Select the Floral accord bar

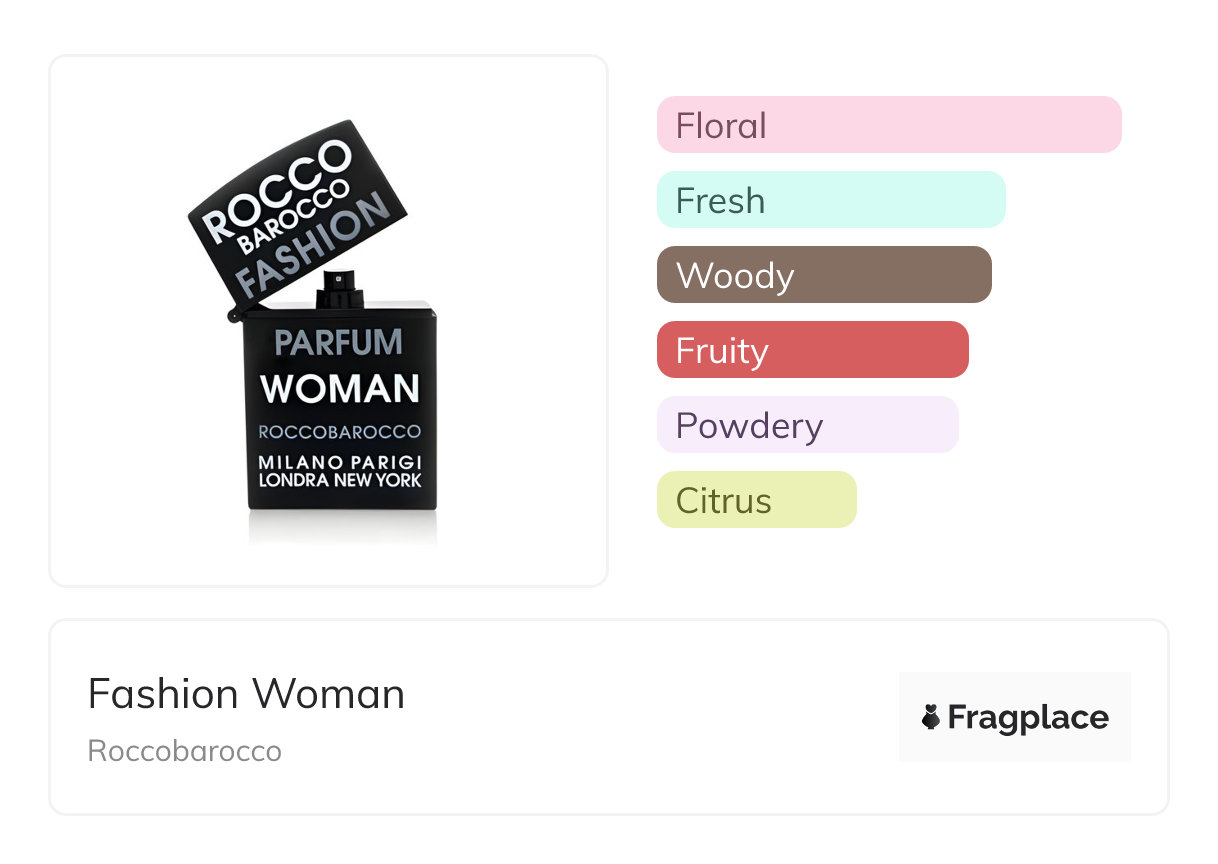[x=889, y=125]
